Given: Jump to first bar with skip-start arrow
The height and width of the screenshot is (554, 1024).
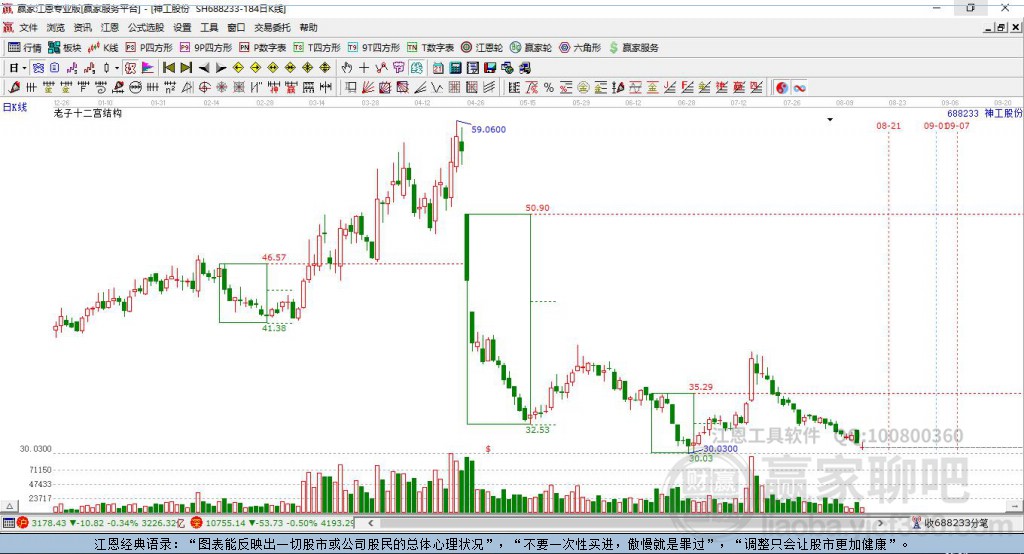Looking at the screenshot, I should 168,68.
